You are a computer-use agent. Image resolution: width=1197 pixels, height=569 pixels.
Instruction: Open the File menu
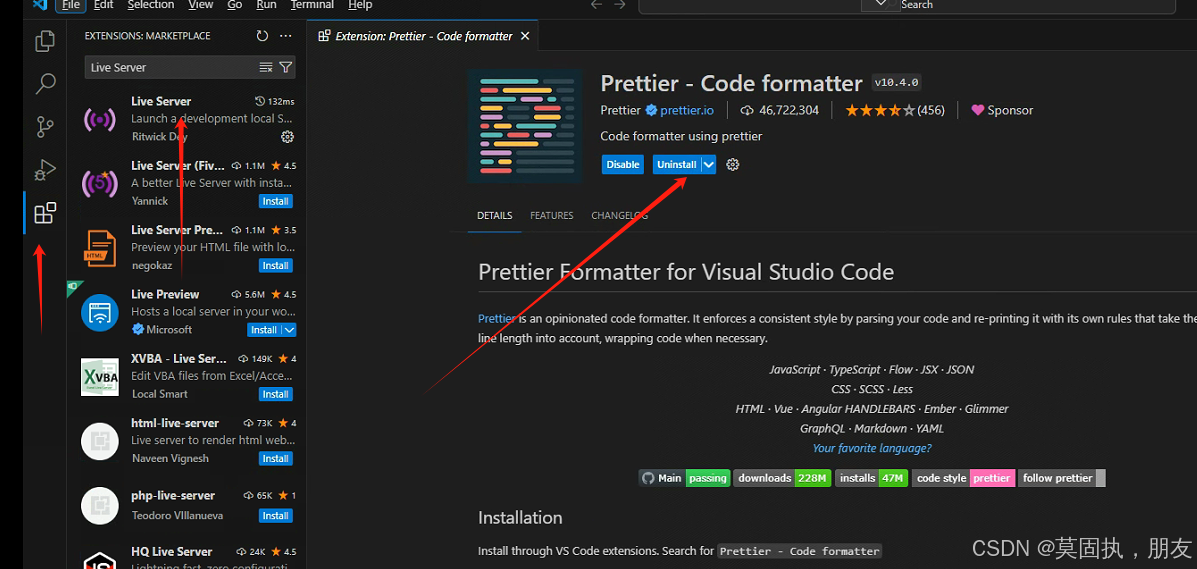point(70,5)
